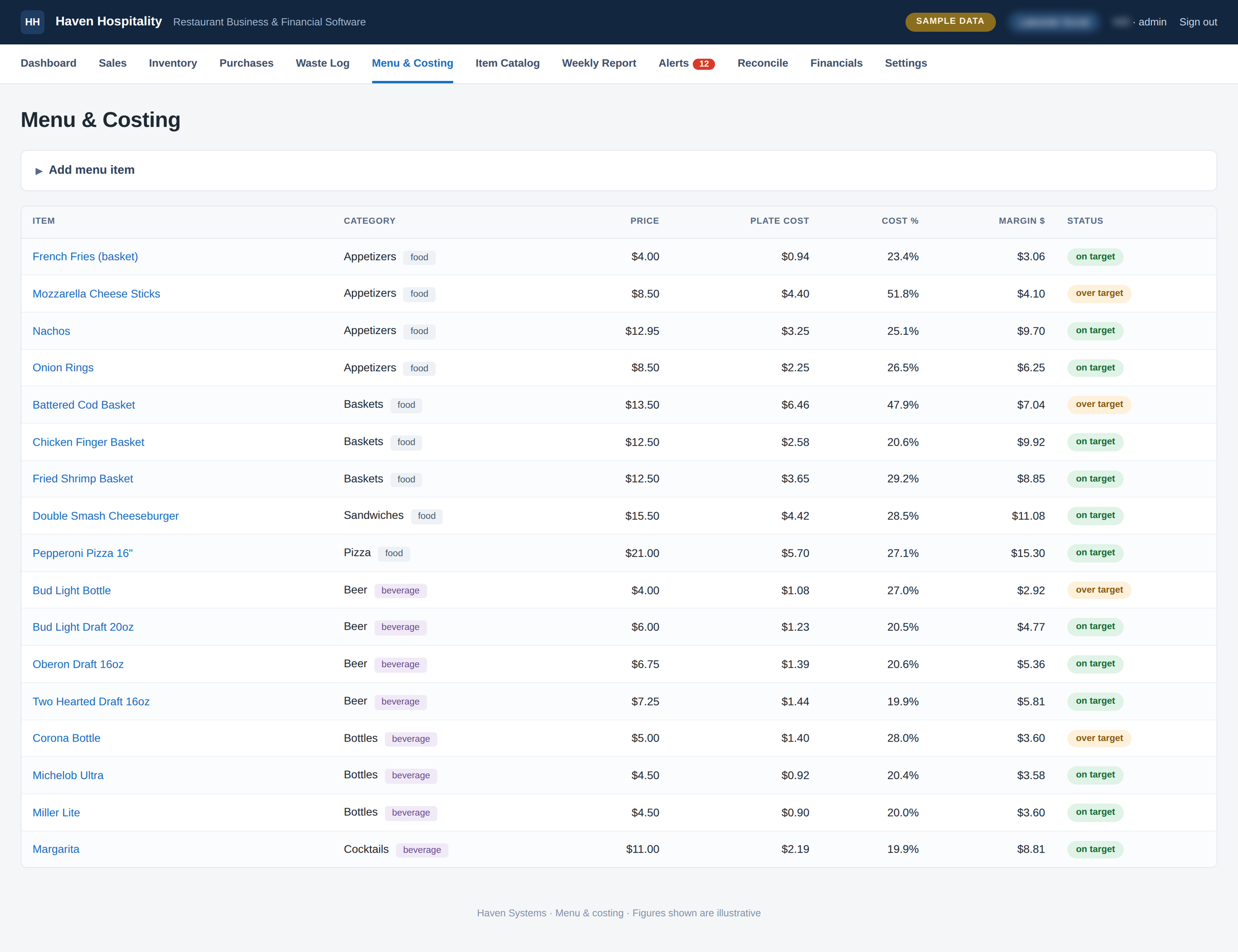Click the STATUS column header
Image resolution: width=1238 pixels, height=952 pixels.
[x=1085, y=221]
